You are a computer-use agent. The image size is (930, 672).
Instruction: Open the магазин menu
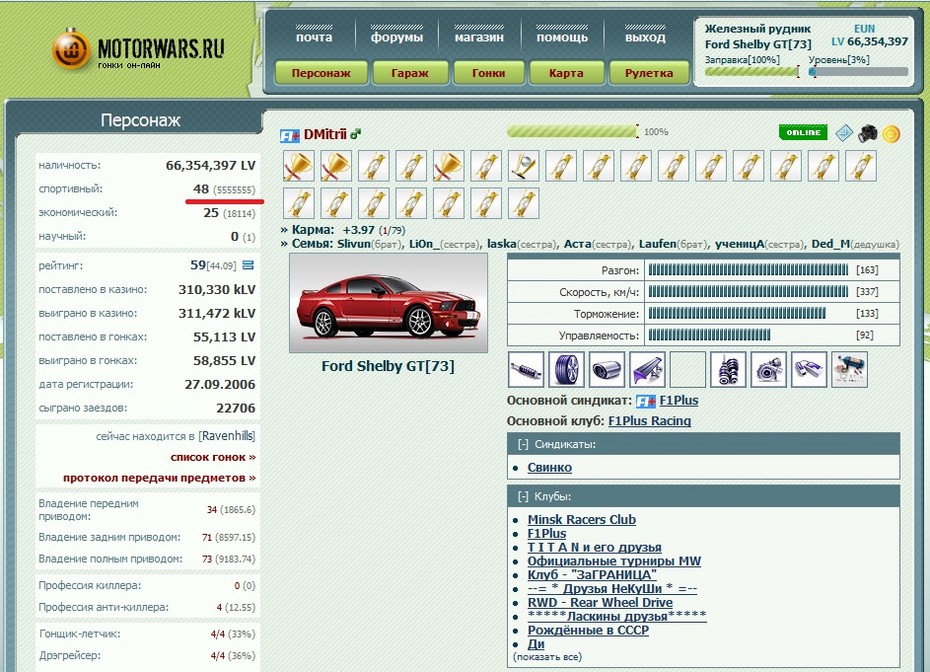[479, 37]
